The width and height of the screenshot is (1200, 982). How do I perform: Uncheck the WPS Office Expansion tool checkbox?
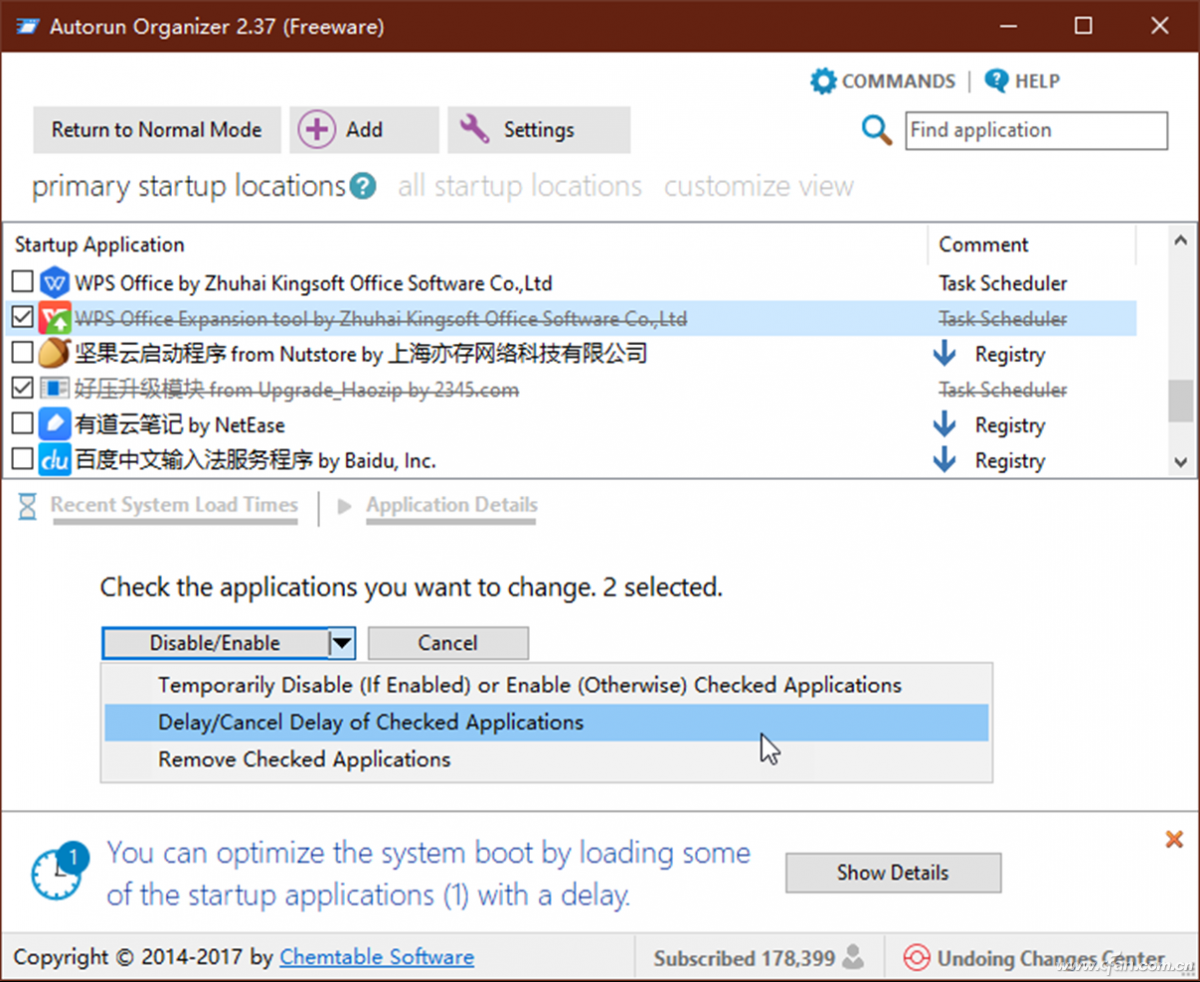click(22, 319)
